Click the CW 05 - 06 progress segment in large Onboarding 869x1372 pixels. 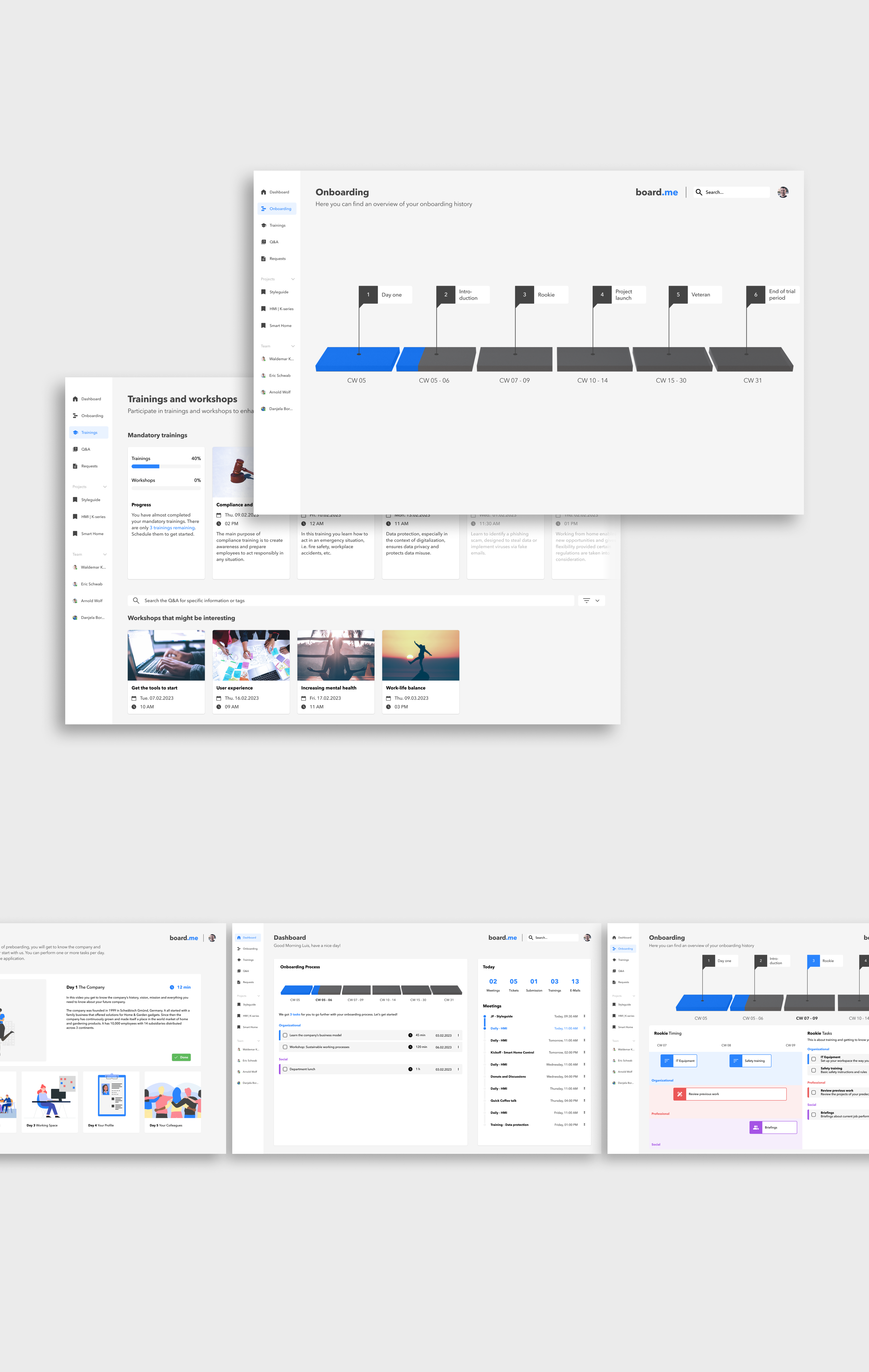pos(436,359)
